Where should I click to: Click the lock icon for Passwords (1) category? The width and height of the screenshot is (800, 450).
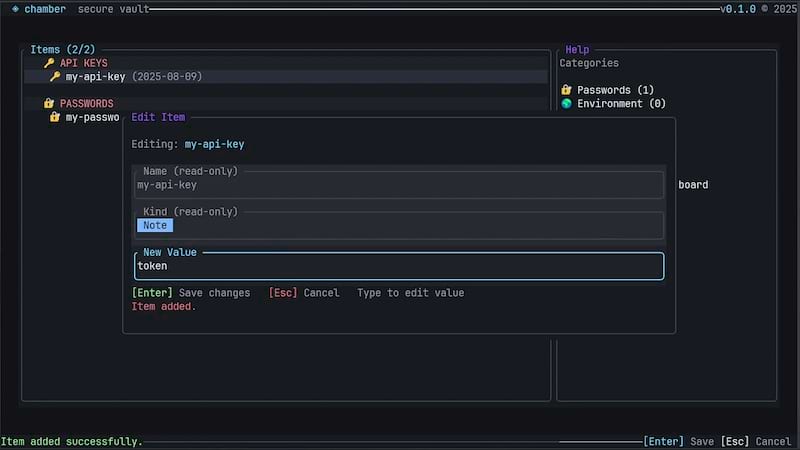point(566,90)
